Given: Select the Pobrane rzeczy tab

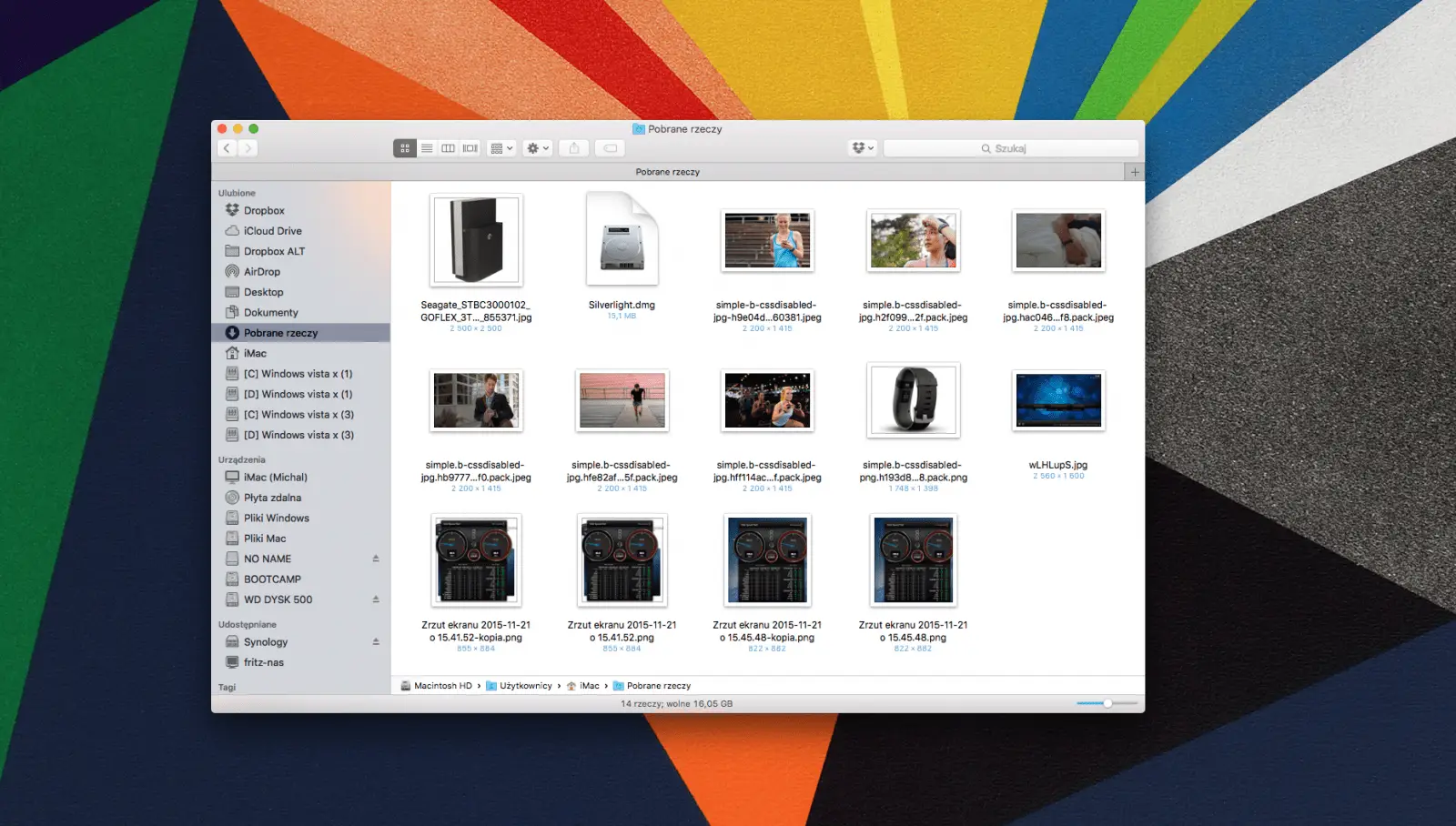Looking at the screenshot, I should 667,172.
